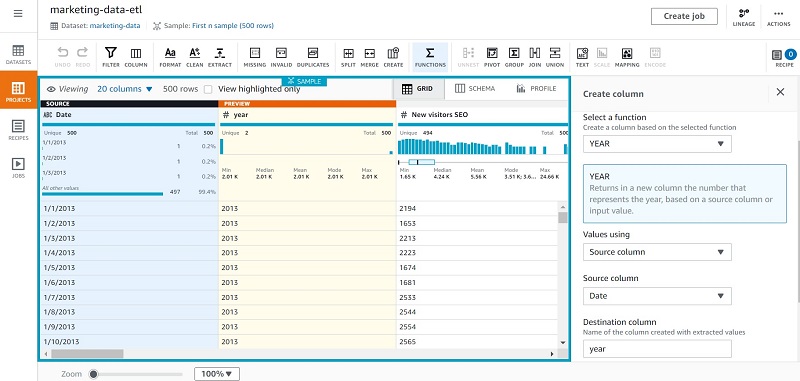Viewport: 800px width, 381px height.
Task: Expand the 20 columns viewing dropdown
Action: pos(124,89)
